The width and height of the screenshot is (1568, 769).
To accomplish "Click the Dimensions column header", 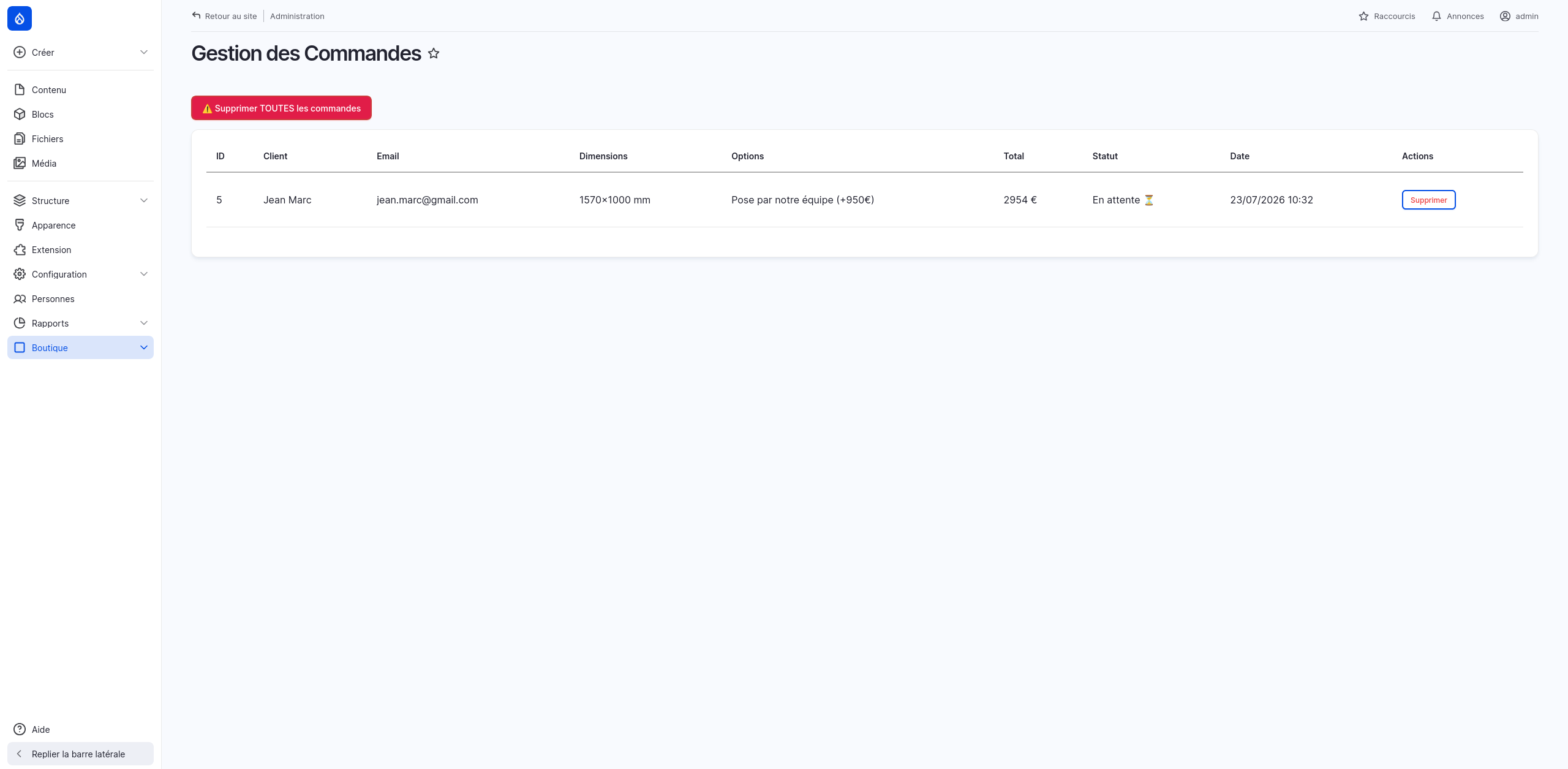I will tap(603, 156).
